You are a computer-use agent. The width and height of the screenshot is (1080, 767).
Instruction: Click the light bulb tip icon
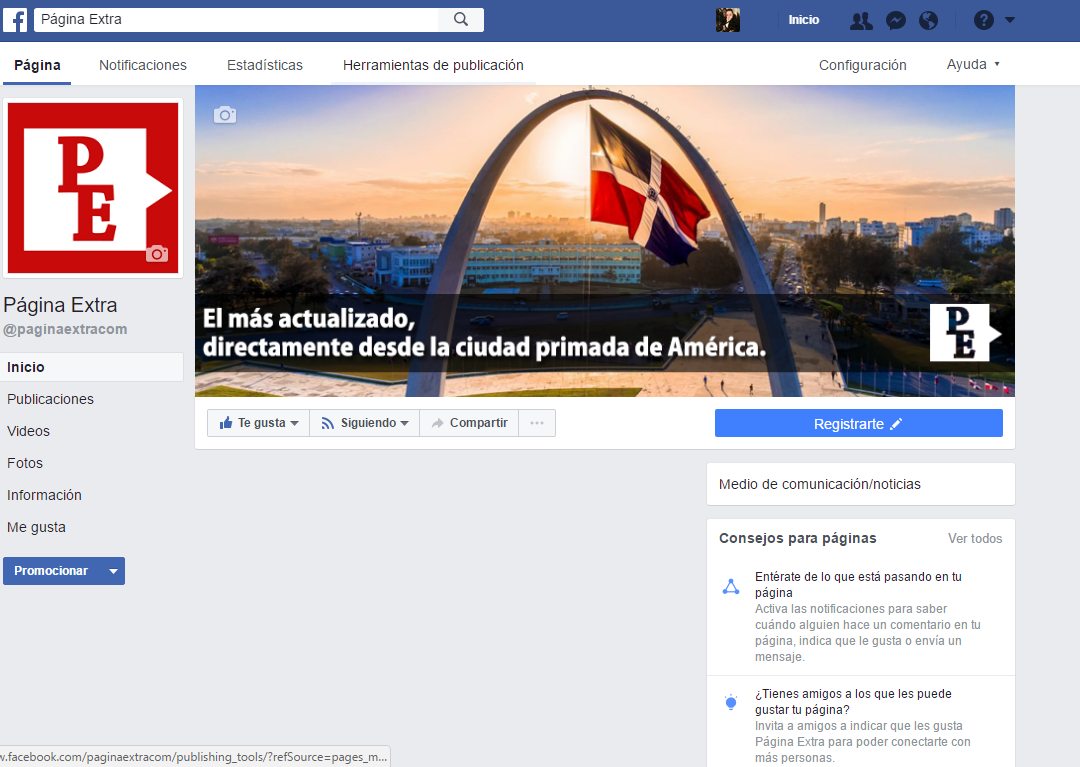point(731,702)
